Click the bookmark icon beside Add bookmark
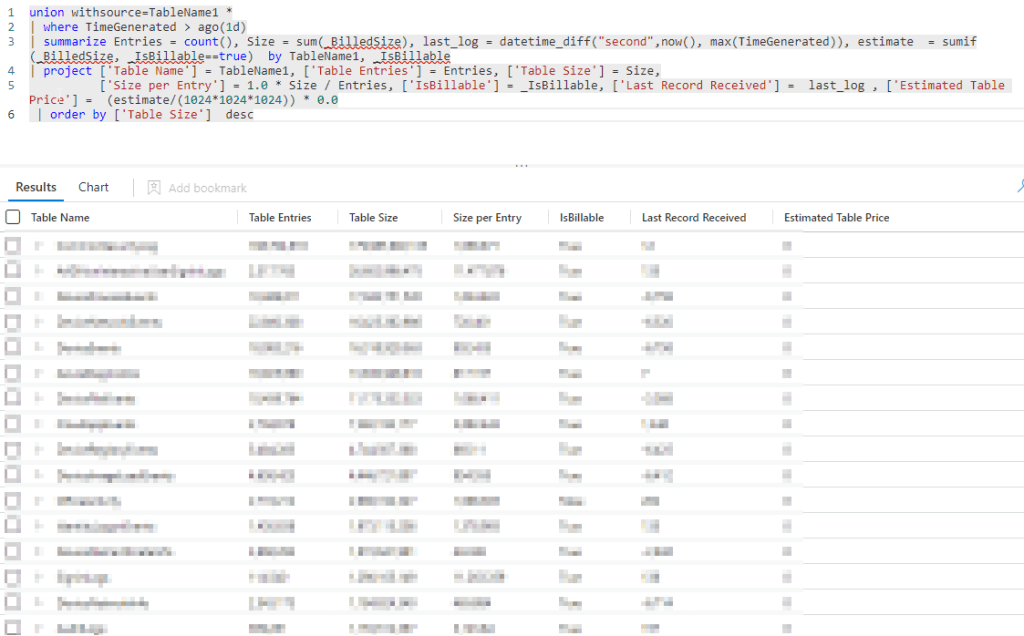The height and width of the screenshot is (636, 1024). point(154,187)
